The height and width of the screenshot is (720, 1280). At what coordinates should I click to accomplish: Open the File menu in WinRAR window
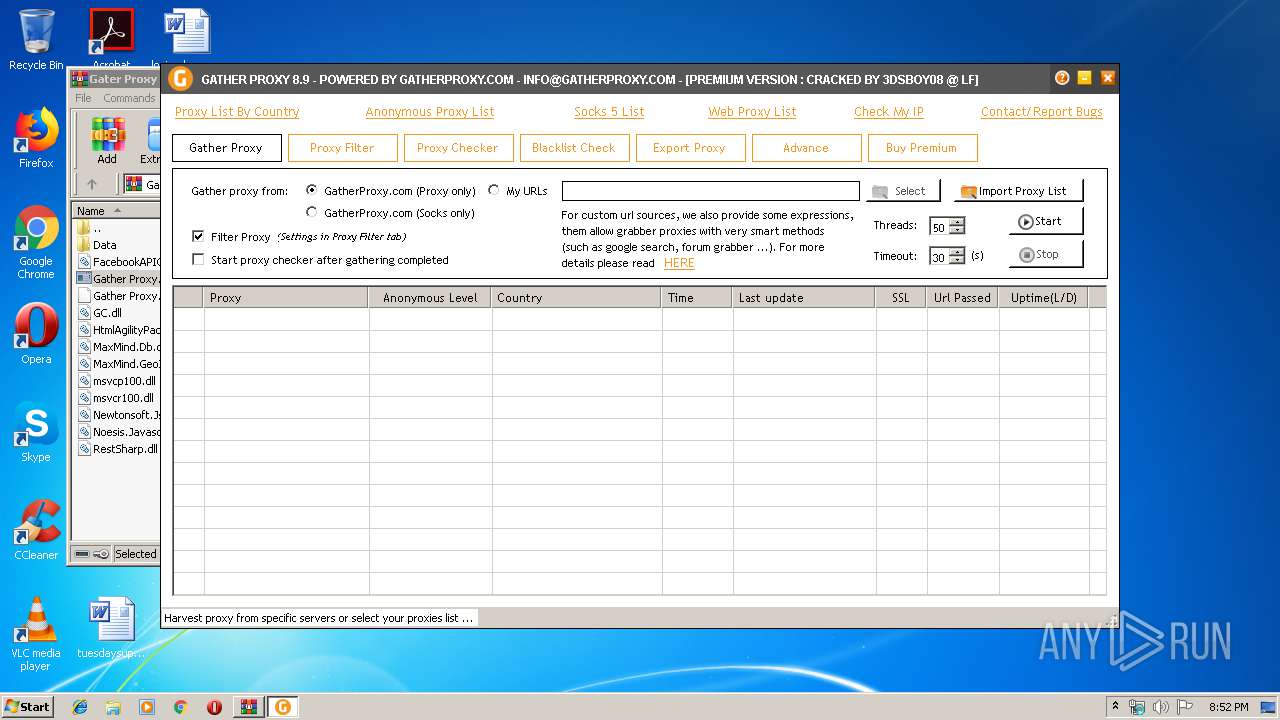(83, 98)
